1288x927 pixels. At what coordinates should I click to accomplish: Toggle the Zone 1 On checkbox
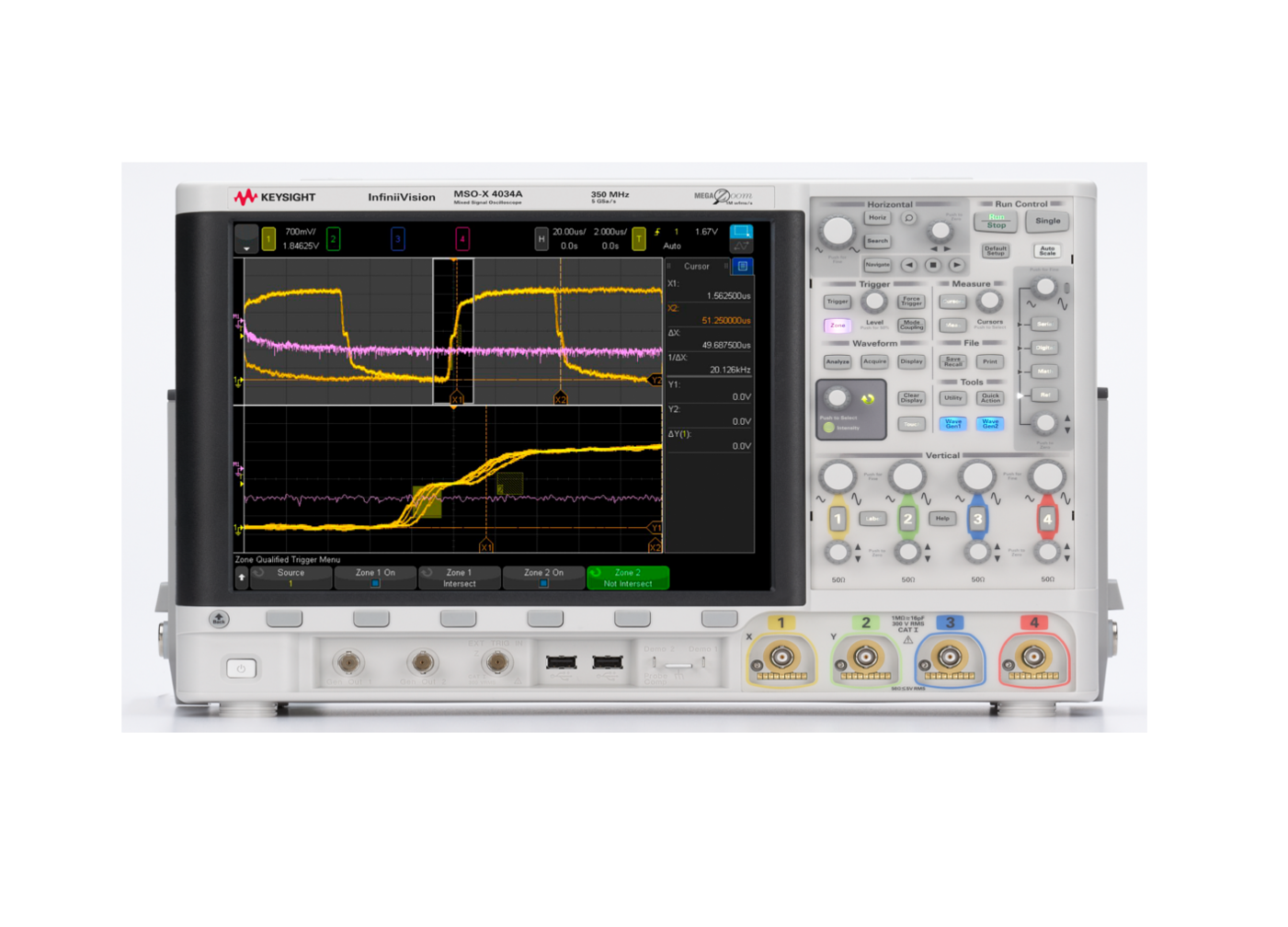376,583
